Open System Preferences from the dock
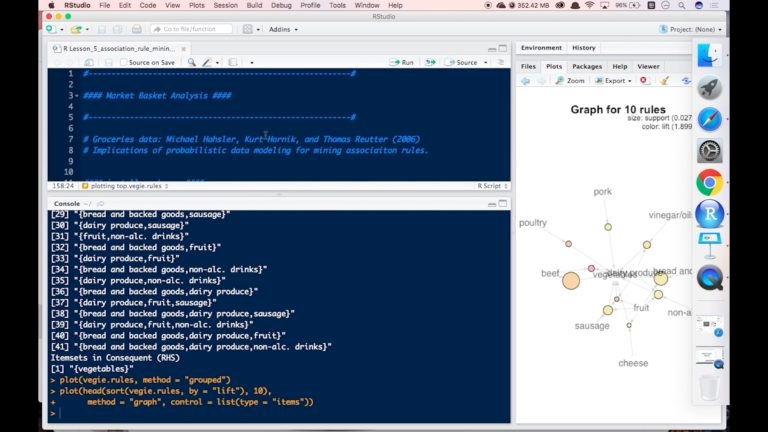768x432 pixels. click(x=709, y=151)
